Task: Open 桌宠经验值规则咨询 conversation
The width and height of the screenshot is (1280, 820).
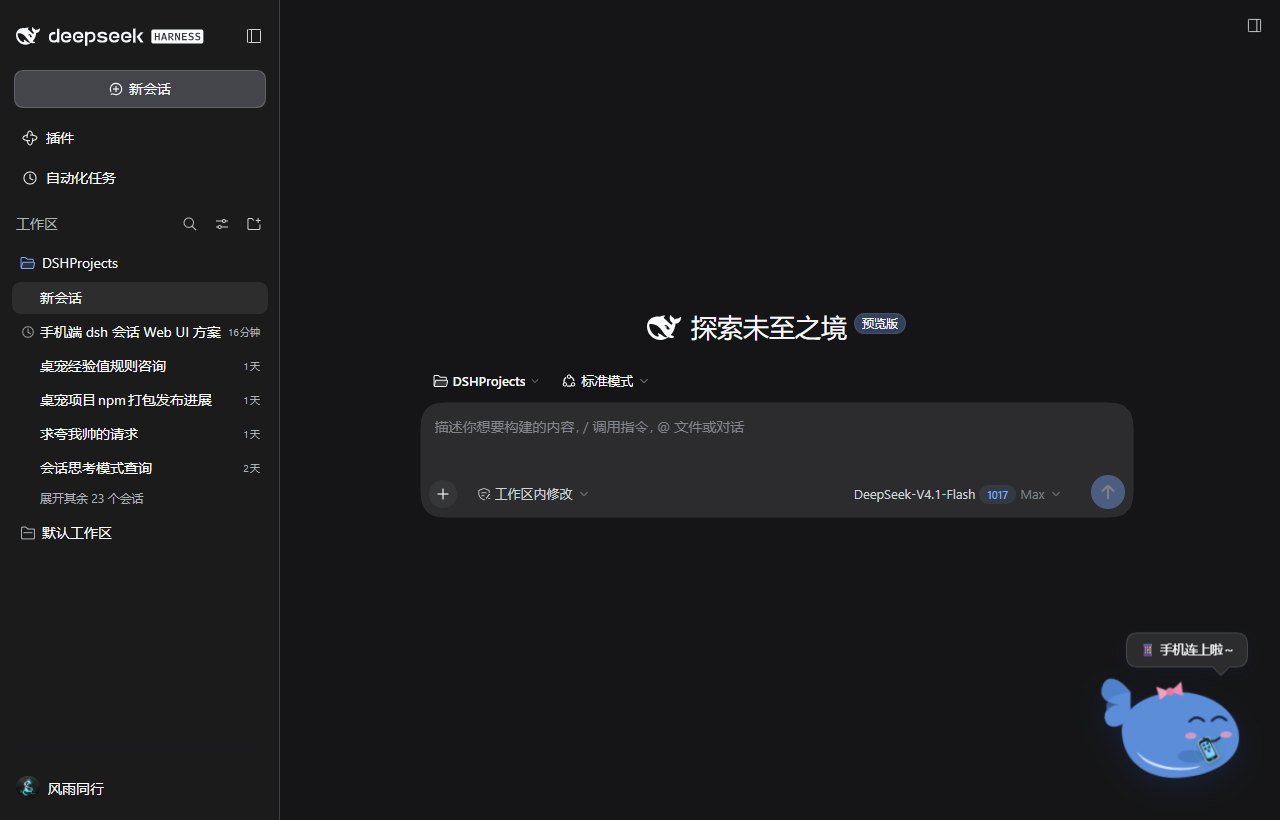Action: tap(140, 366)
